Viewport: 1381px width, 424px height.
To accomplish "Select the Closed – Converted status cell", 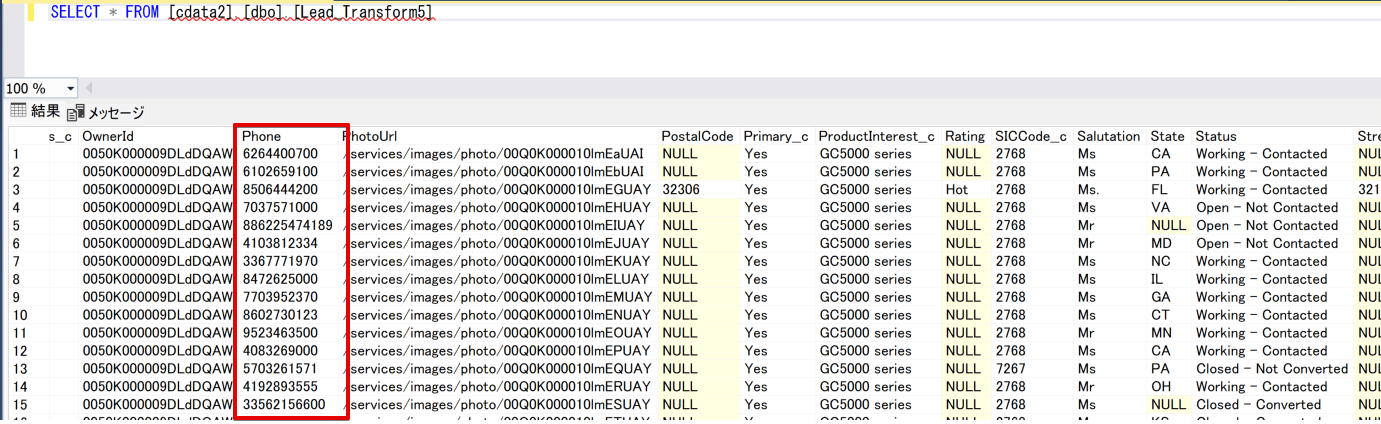I will [x=1258, y=405].
